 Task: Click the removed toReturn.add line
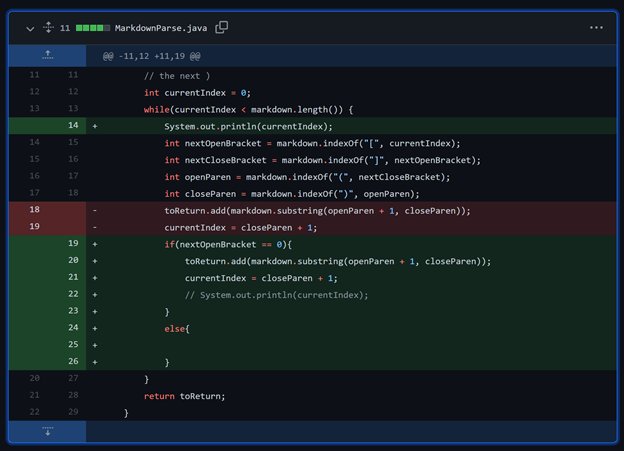(x=317, y=211)
